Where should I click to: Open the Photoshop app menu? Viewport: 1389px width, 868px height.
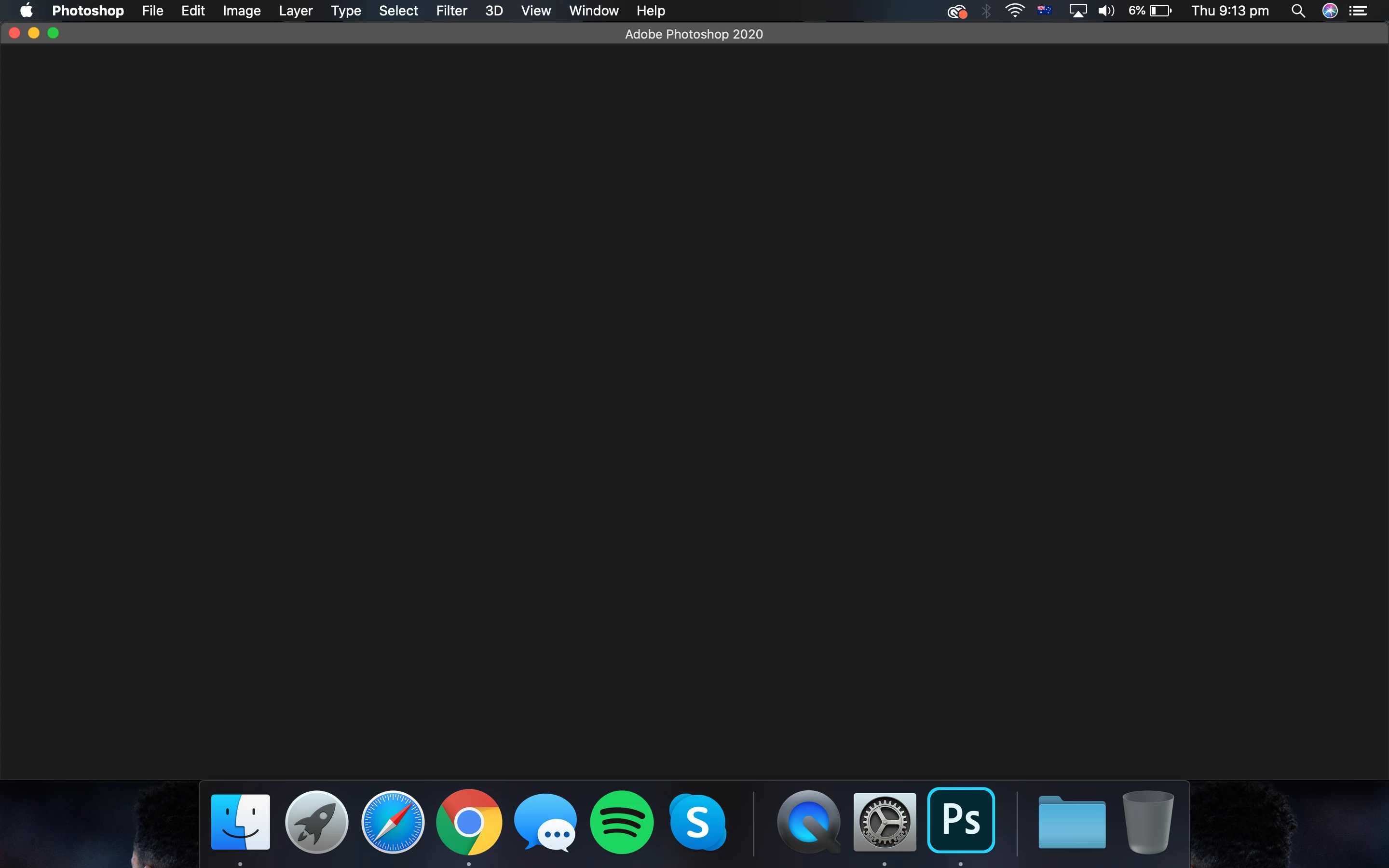pyautogui.click(x=88, y=11)
